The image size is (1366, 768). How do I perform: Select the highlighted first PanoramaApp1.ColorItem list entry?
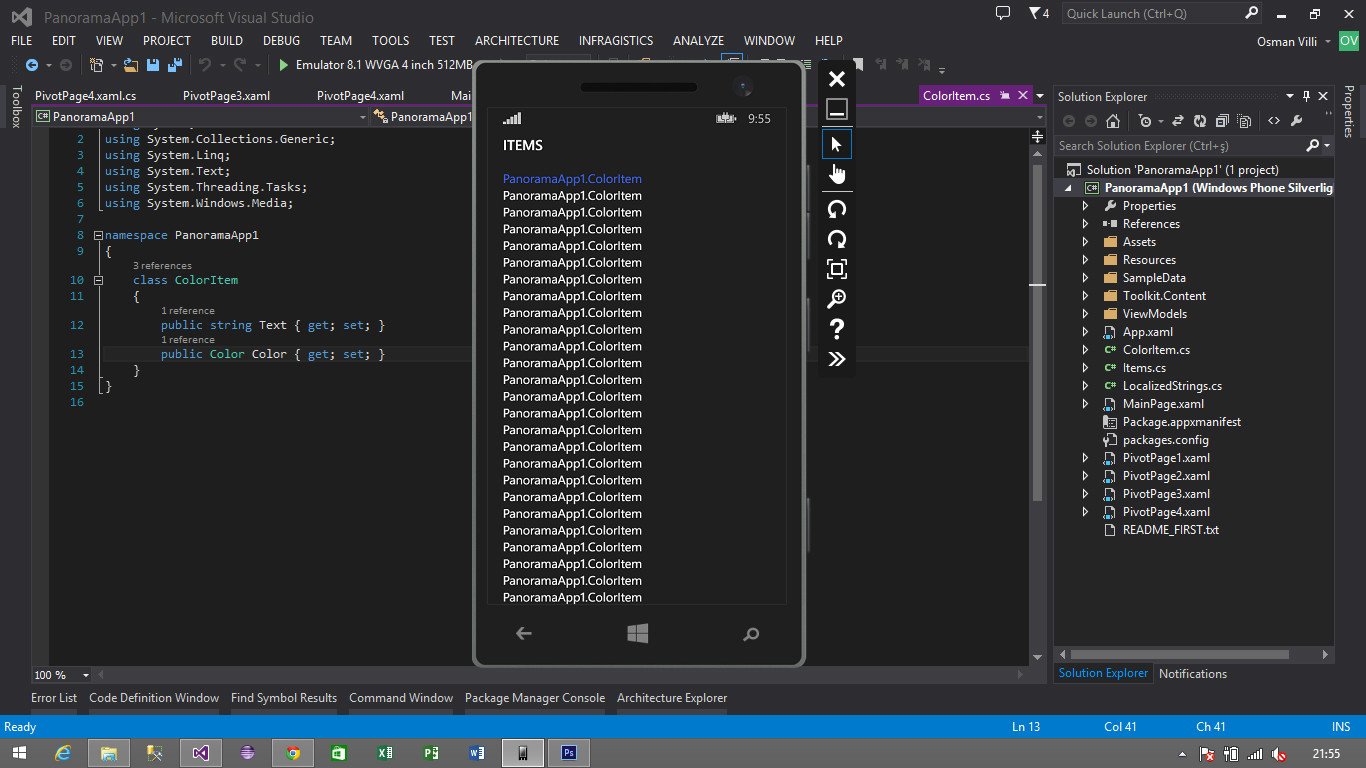572,179
